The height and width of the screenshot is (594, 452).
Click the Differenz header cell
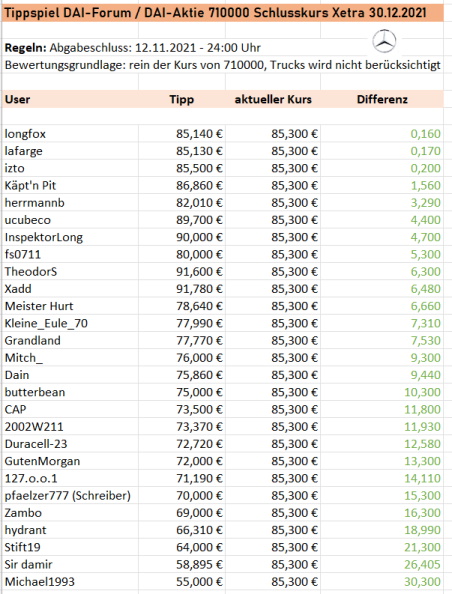coord(382,99)
